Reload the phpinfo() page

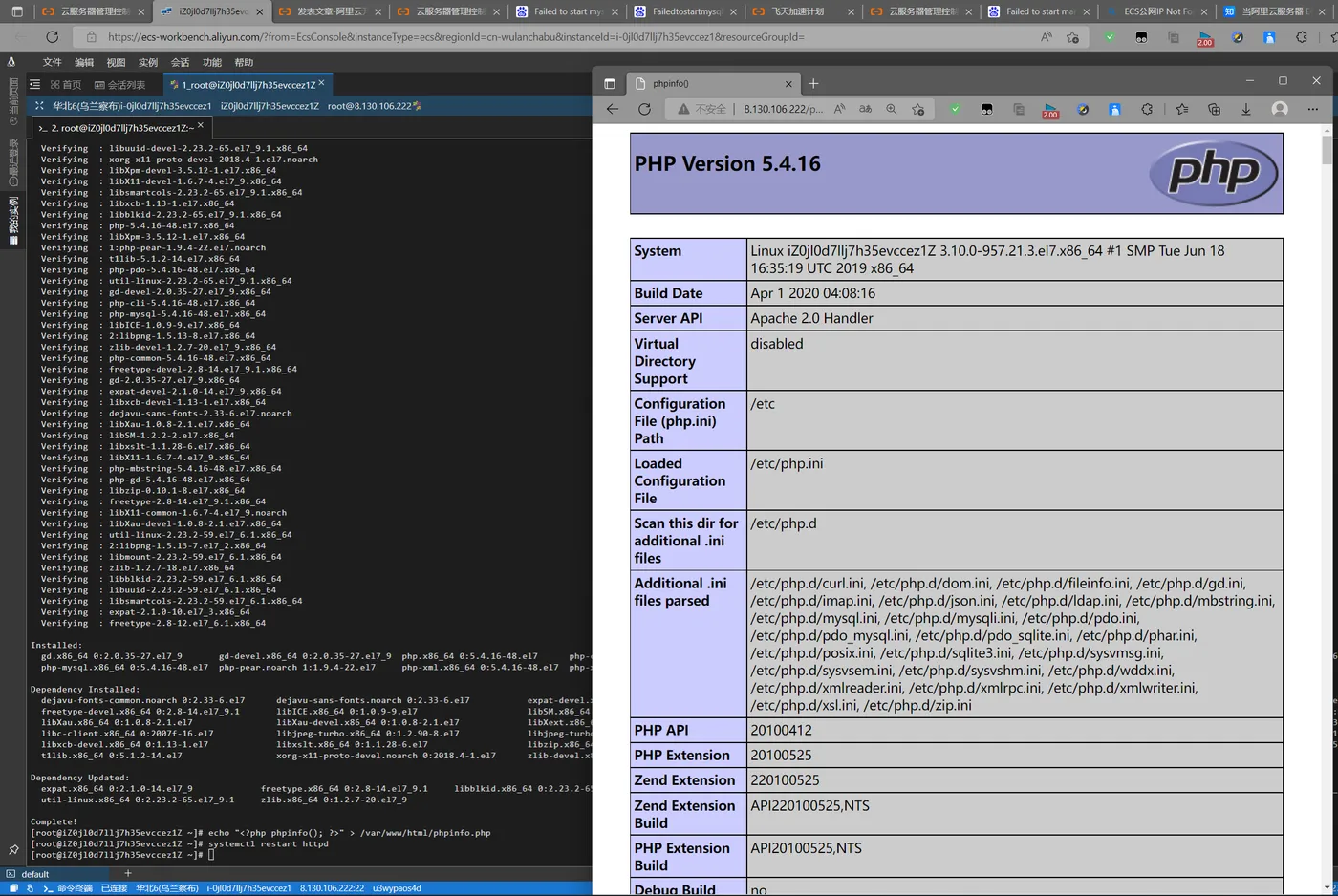[x=644, y=109]
